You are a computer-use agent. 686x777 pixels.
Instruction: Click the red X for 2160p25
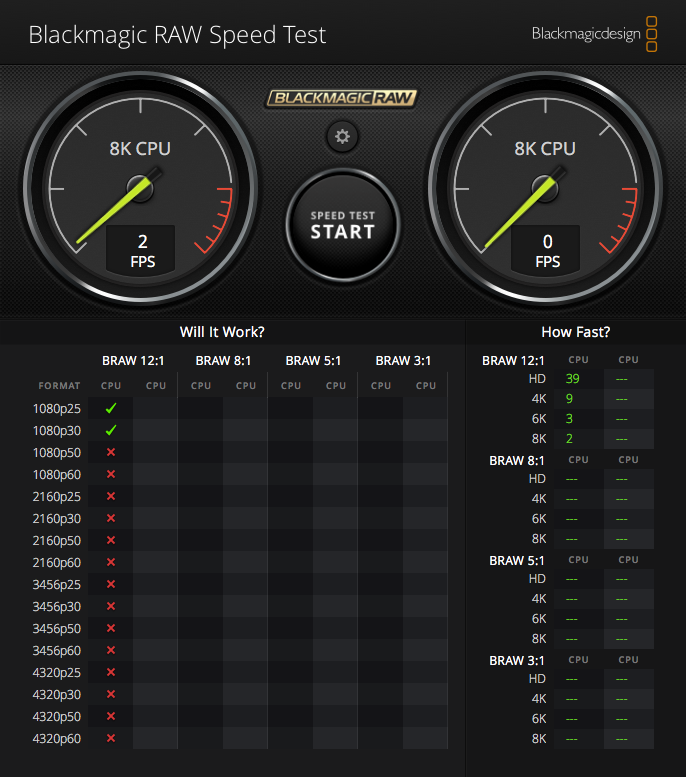pyautogui.click(x=111, y=496)
